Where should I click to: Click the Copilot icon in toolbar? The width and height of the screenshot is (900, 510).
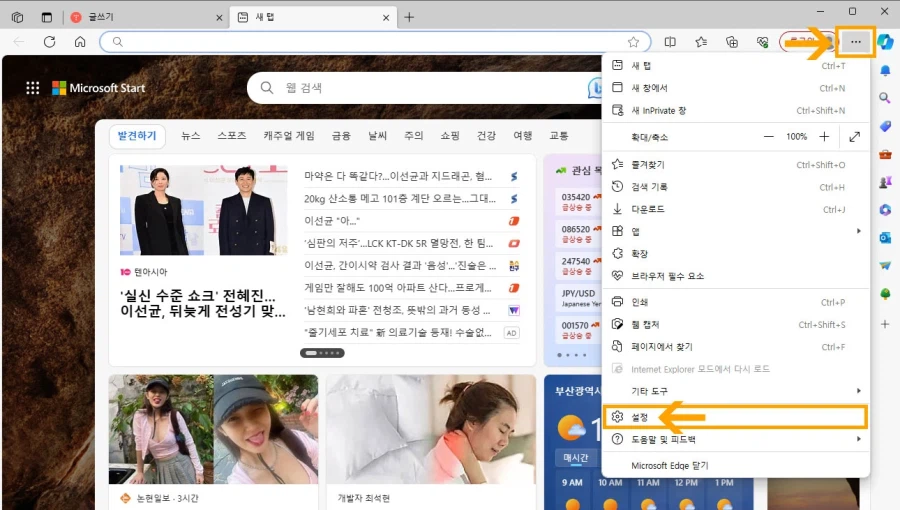(x=886, y=42)
